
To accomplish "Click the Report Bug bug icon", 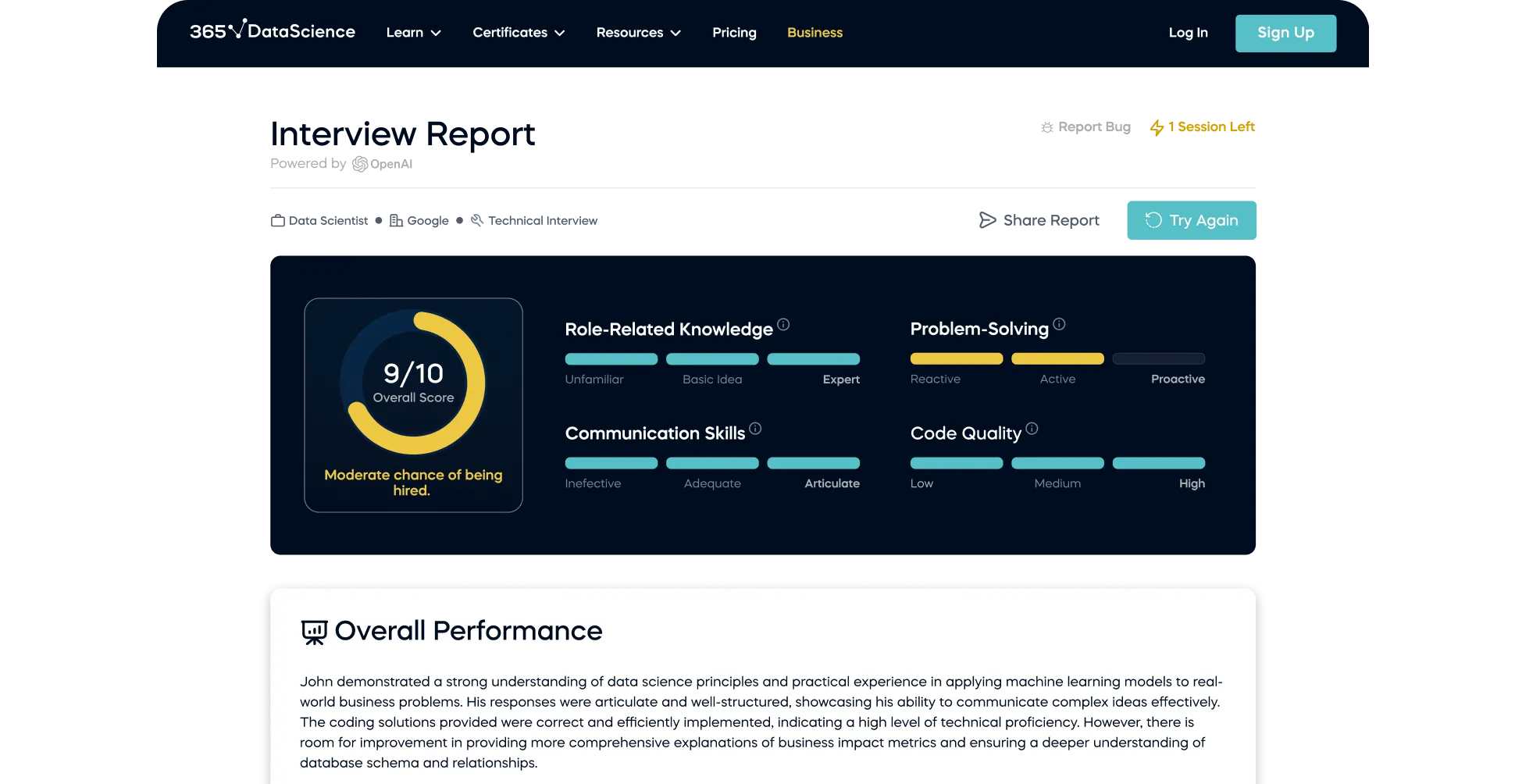I will click(1047, 127).
